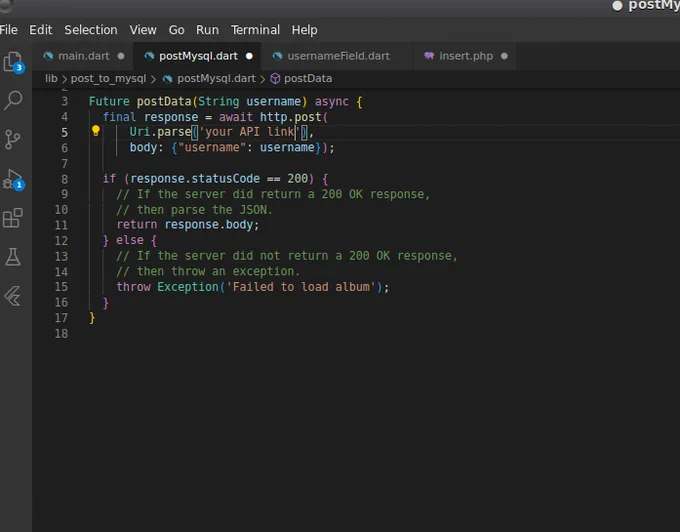Open the Extensions view icon

tap(13, 218)
